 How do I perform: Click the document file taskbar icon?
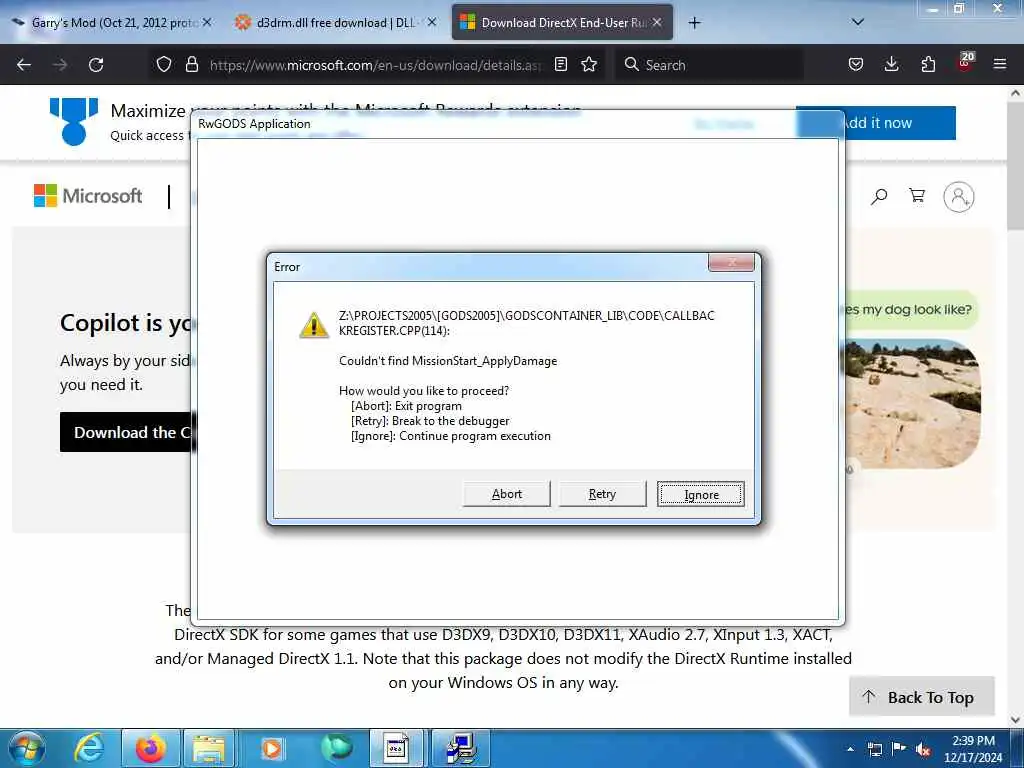(x=396, y=748)
